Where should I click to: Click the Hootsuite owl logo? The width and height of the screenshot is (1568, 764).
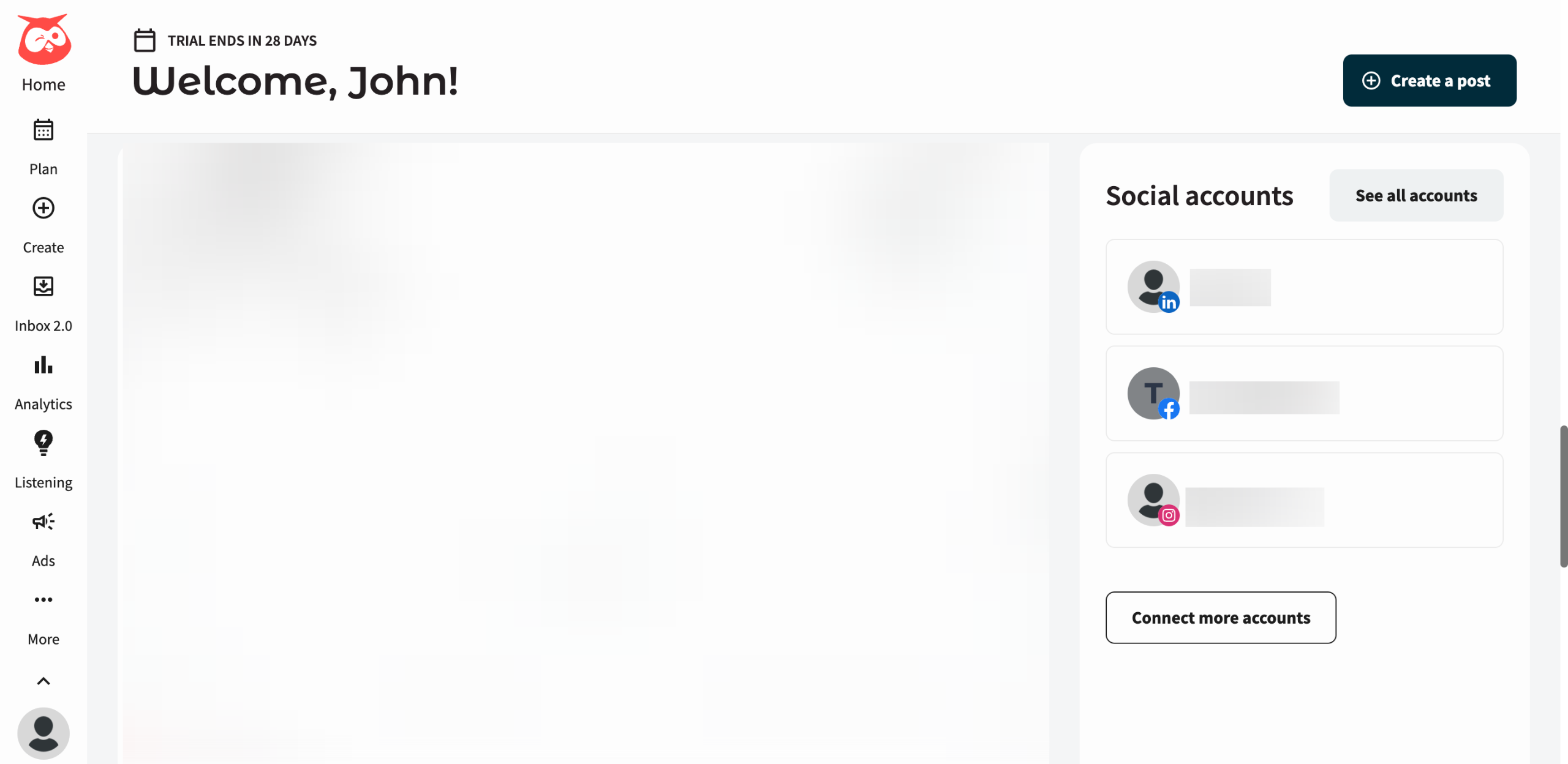click(x=43, y=39)
